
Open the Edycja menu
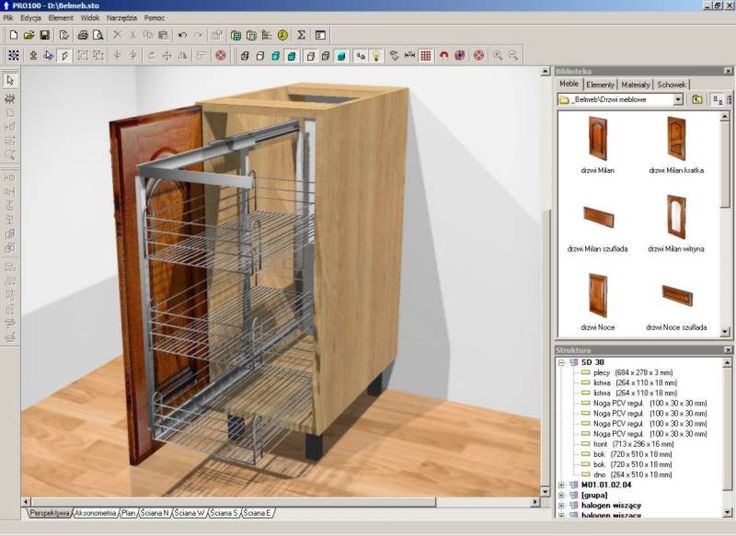coord(31,18)
